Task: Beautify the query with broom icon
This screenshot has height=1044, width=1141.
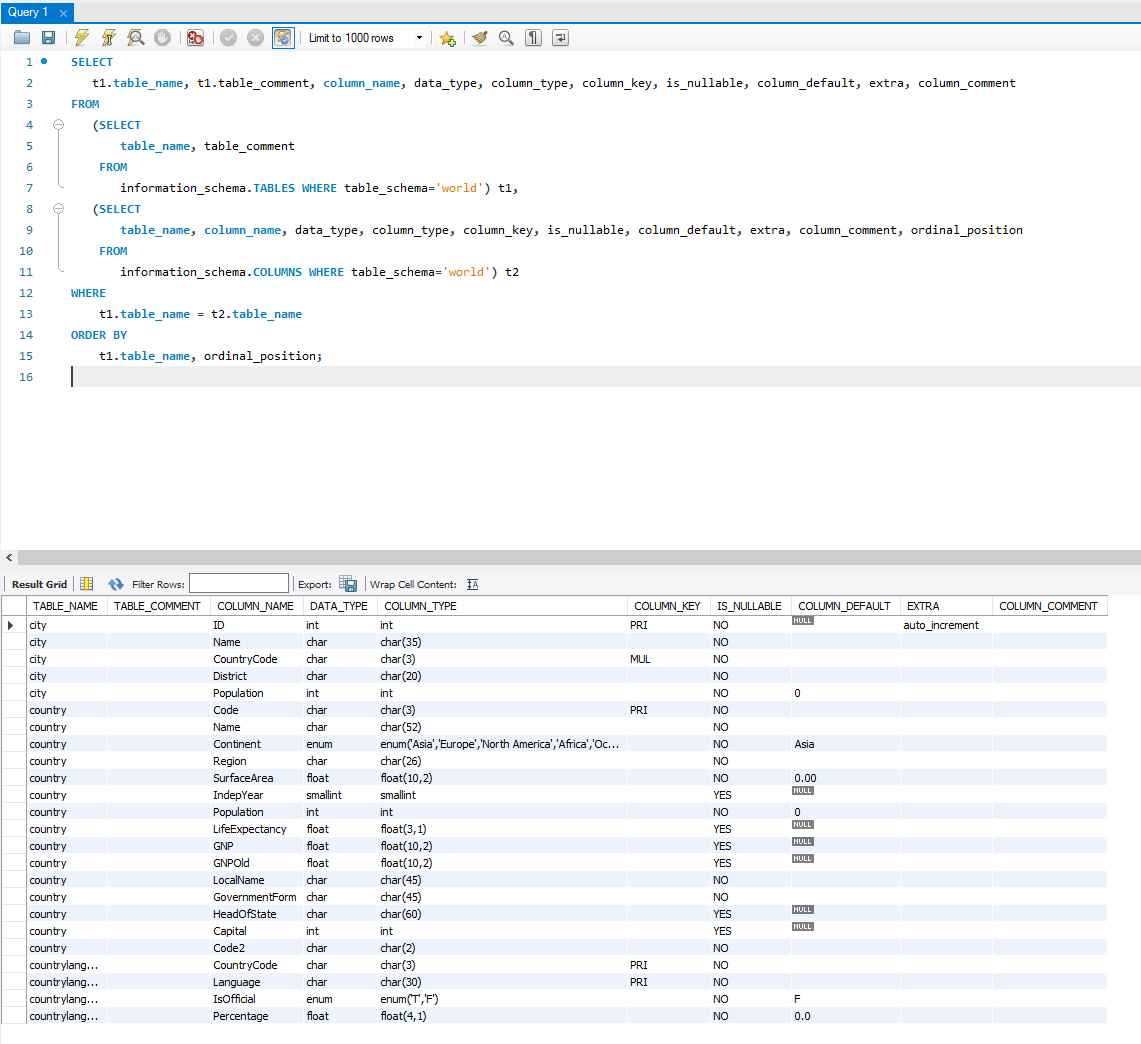Action: (480, 38)
